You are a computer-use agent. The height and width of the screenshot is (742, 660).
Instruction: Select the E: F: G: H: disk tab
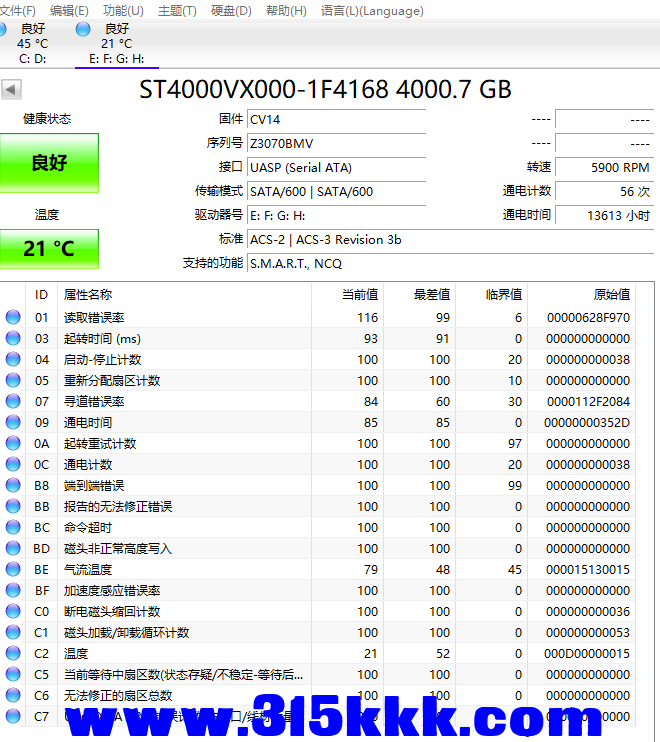pyautogui.click(x=116, y=44)
